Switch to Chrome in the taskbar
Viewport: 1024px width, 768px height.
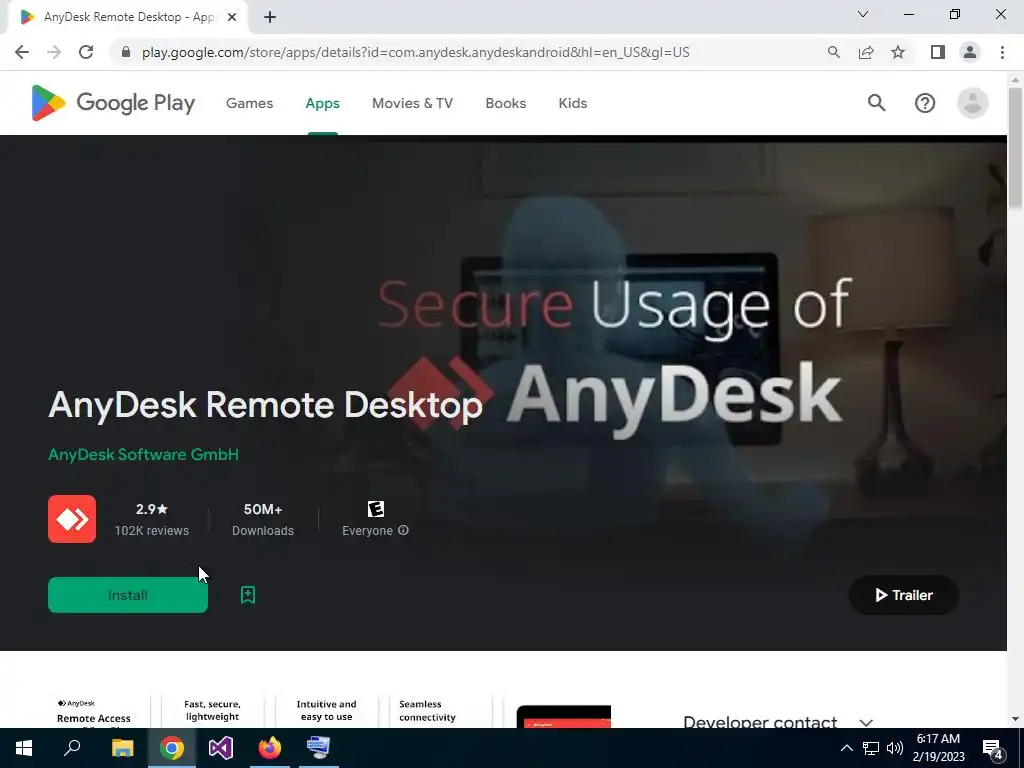172,748
